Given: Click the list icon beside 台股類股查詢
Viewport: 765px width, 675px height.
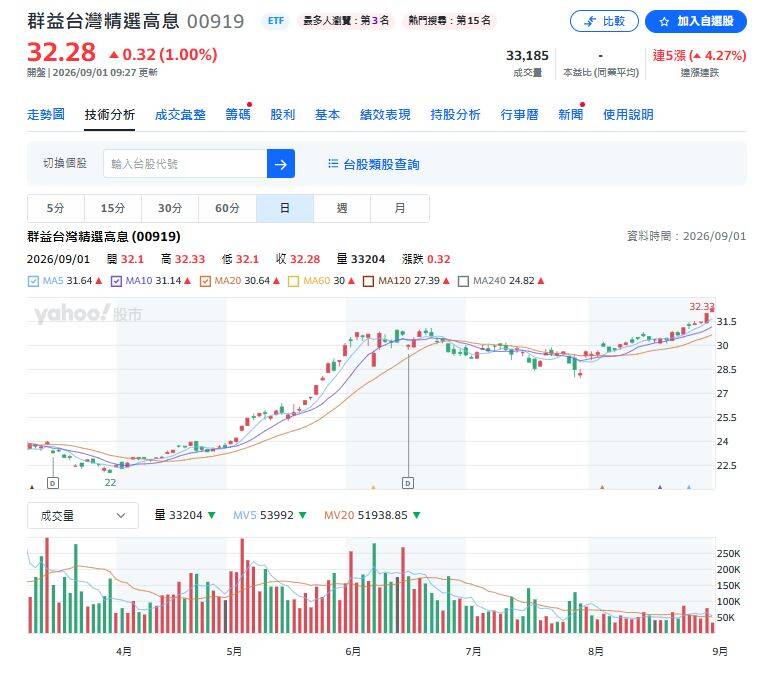Looking at the screenshot, I should click(x=333, y=164).
